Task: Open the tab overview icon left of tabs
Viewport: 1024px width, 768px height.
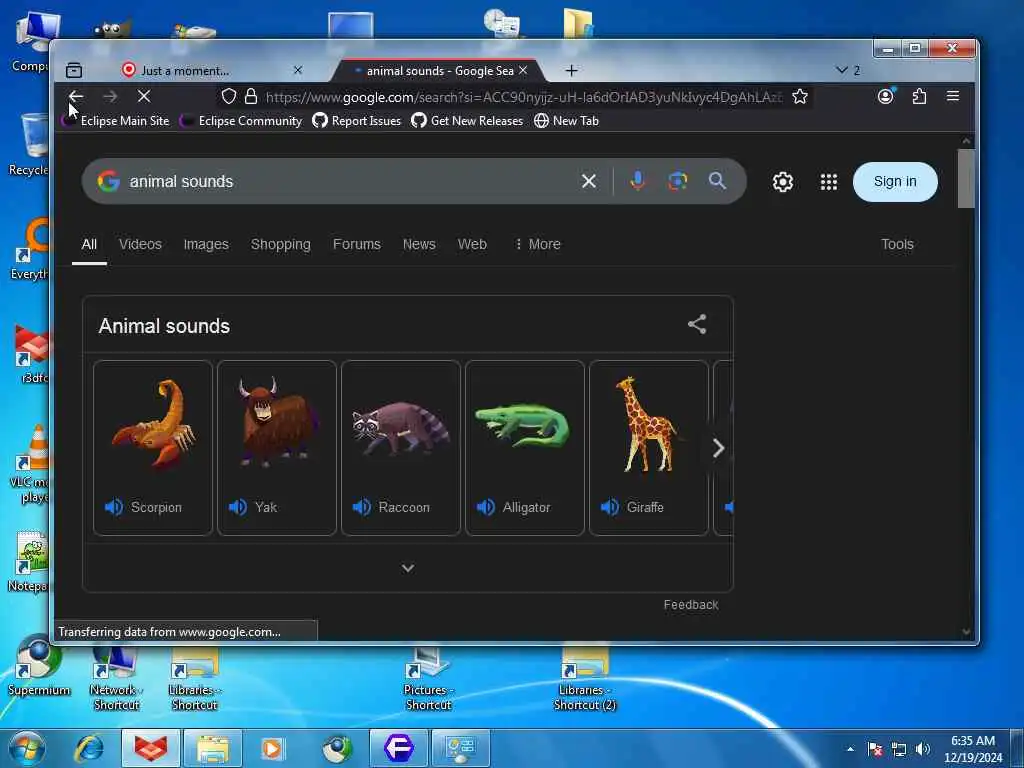Action: click(x=74, y=70)
